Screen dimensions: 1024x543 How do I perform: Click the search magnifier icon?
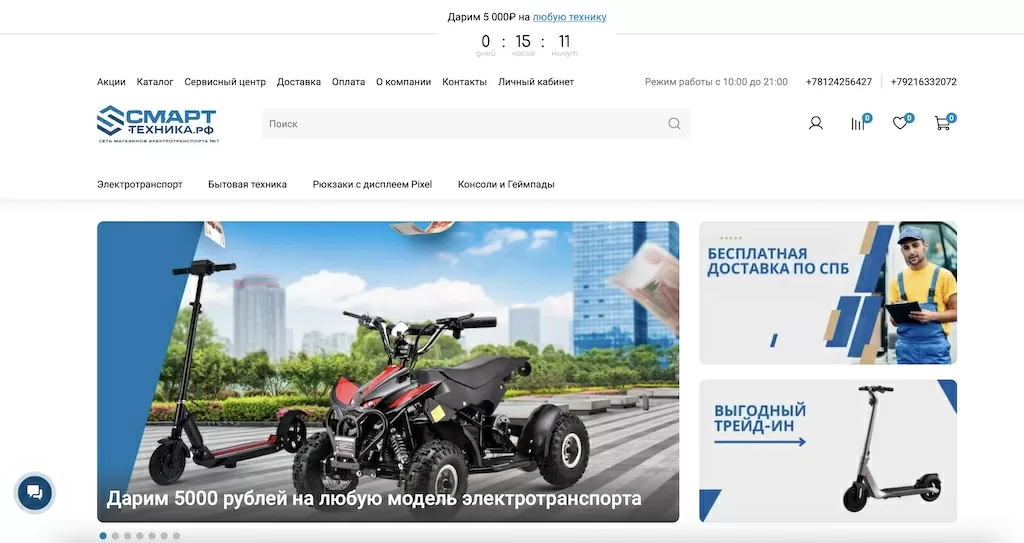674,124
